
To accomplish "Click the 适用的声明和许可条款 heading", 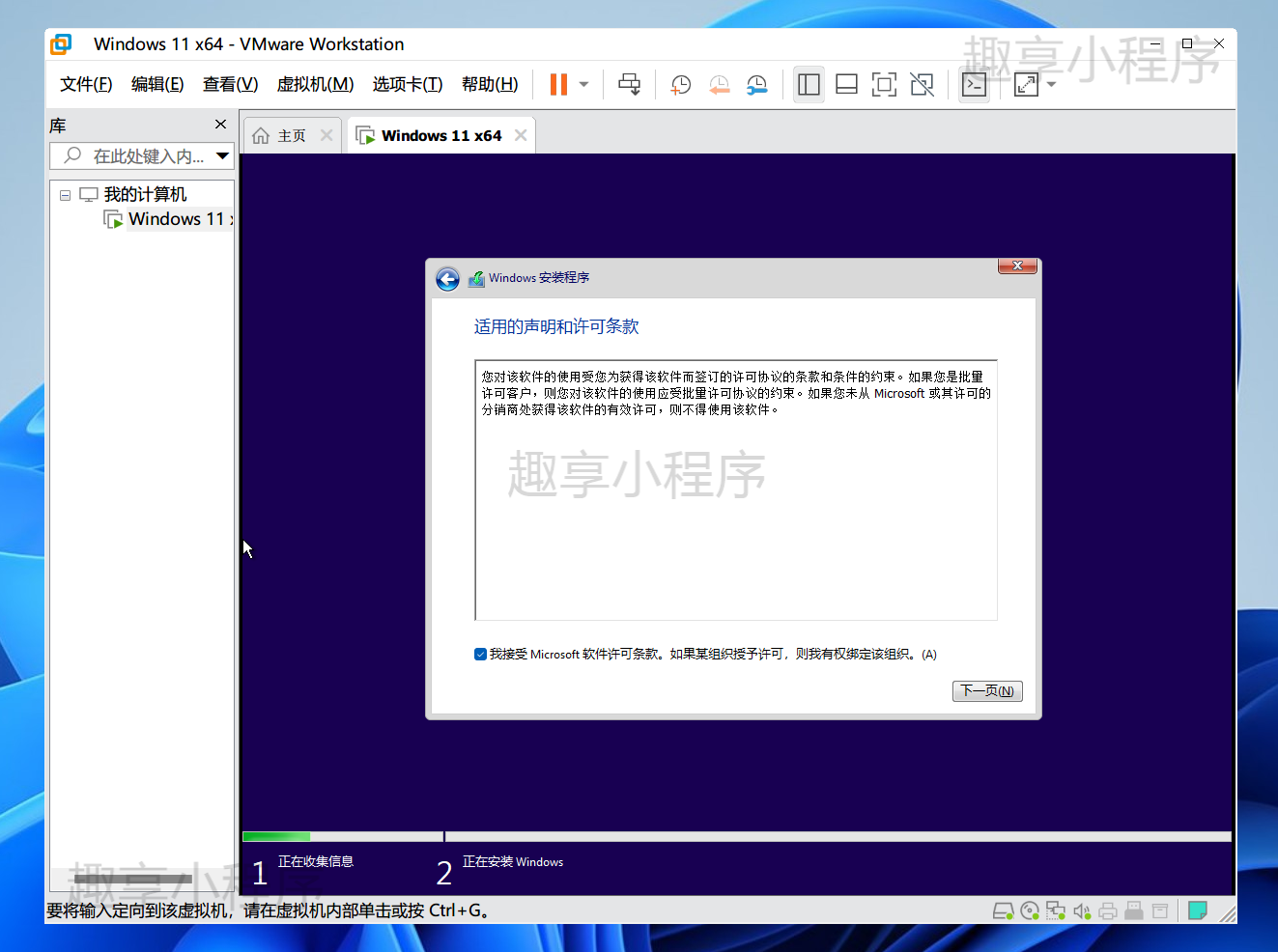I will click(x=556, y=326).
